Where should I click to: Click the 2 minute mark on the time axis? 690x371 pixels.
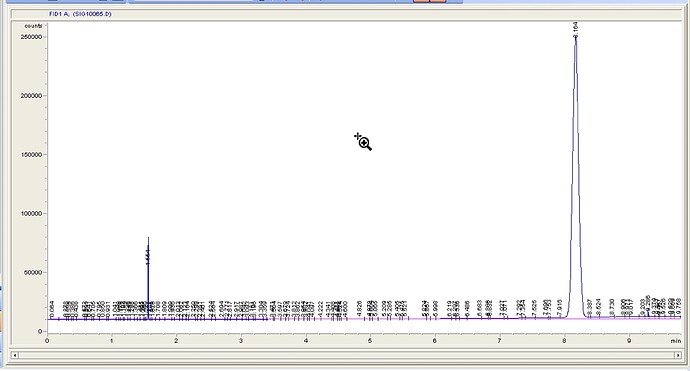click(x=176, y=341)
